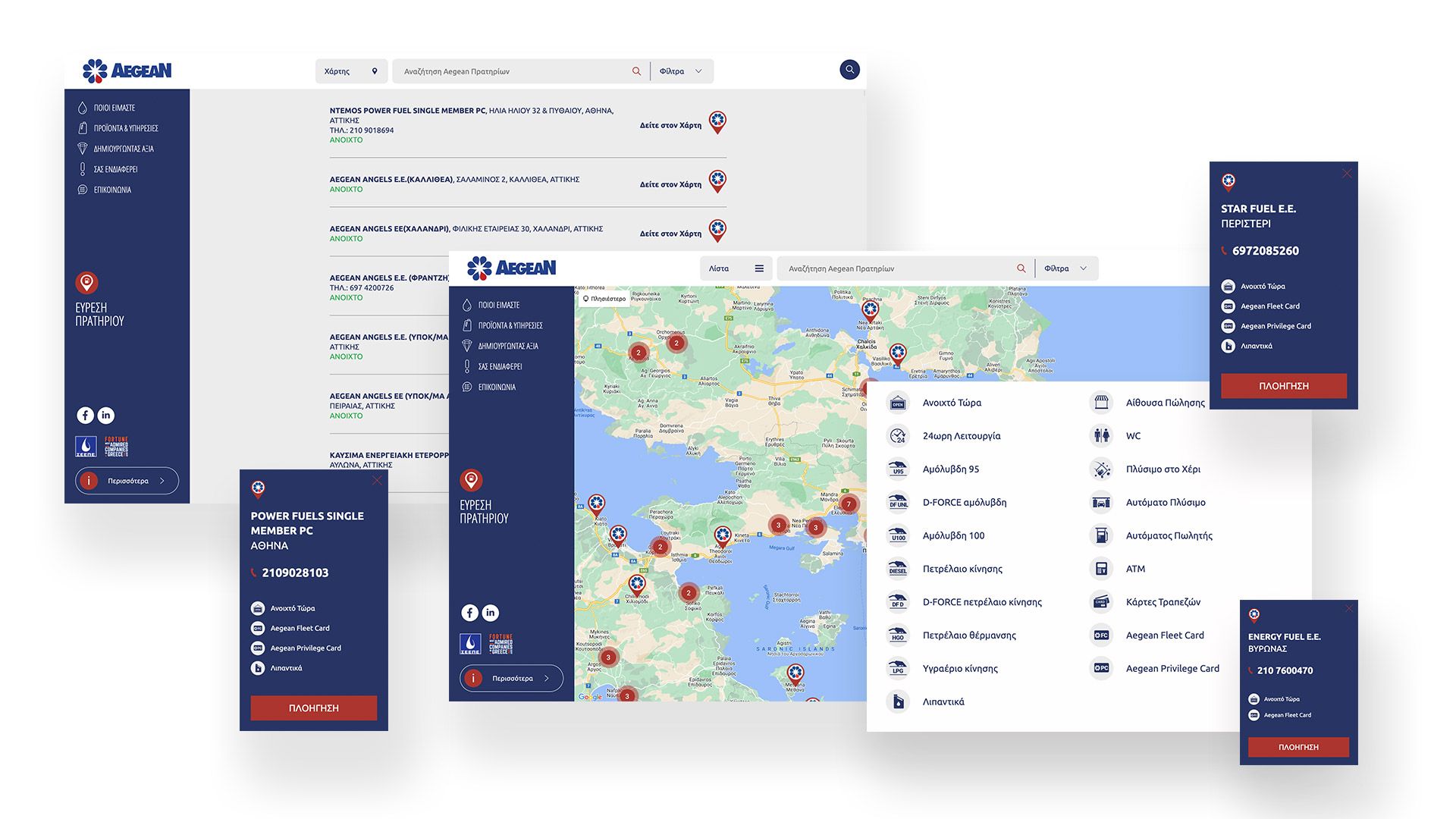Enable the Πετρέλαιο θέρμανσης filter
Image resolution: width=1456 pixels, height=819 pixels.
pos(951,635)
